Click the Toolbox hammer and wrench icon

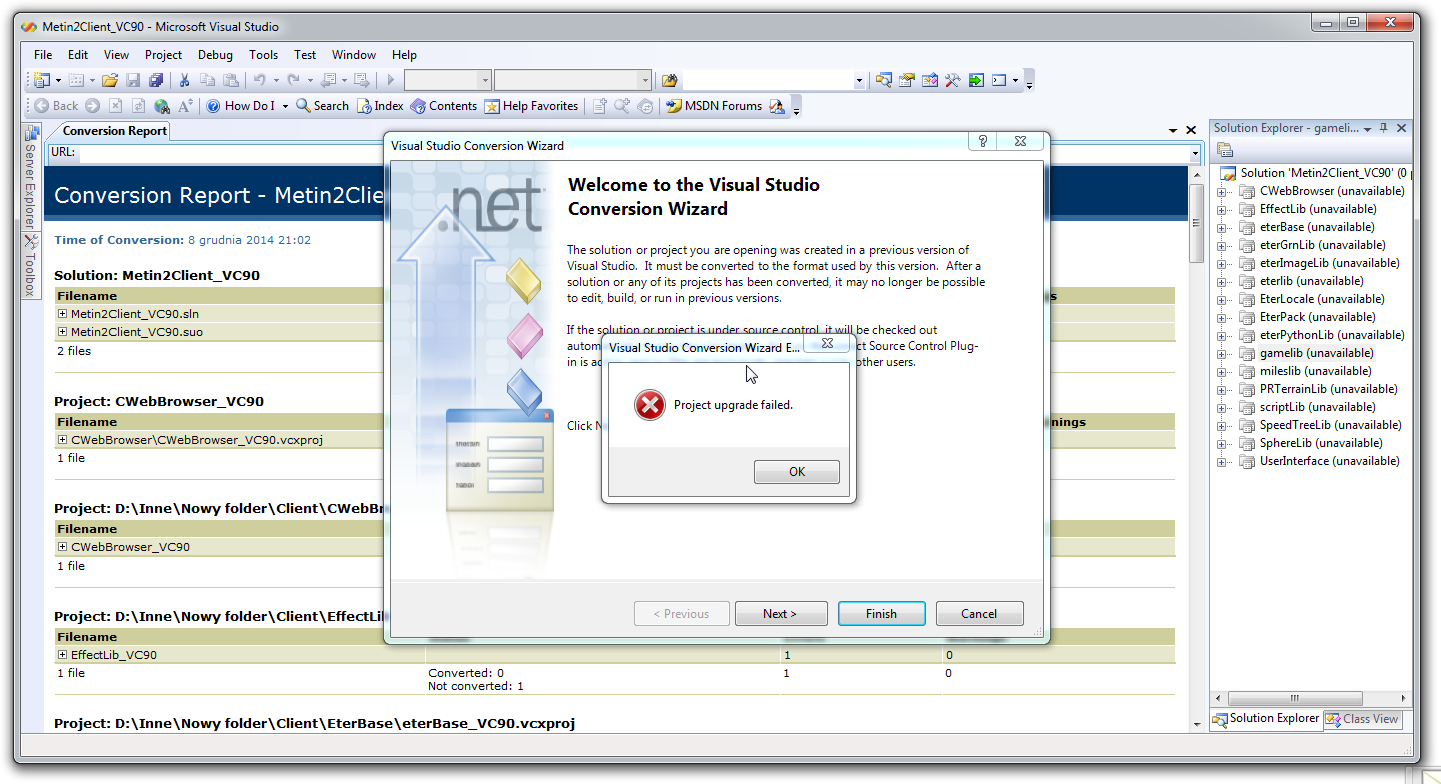953,80
